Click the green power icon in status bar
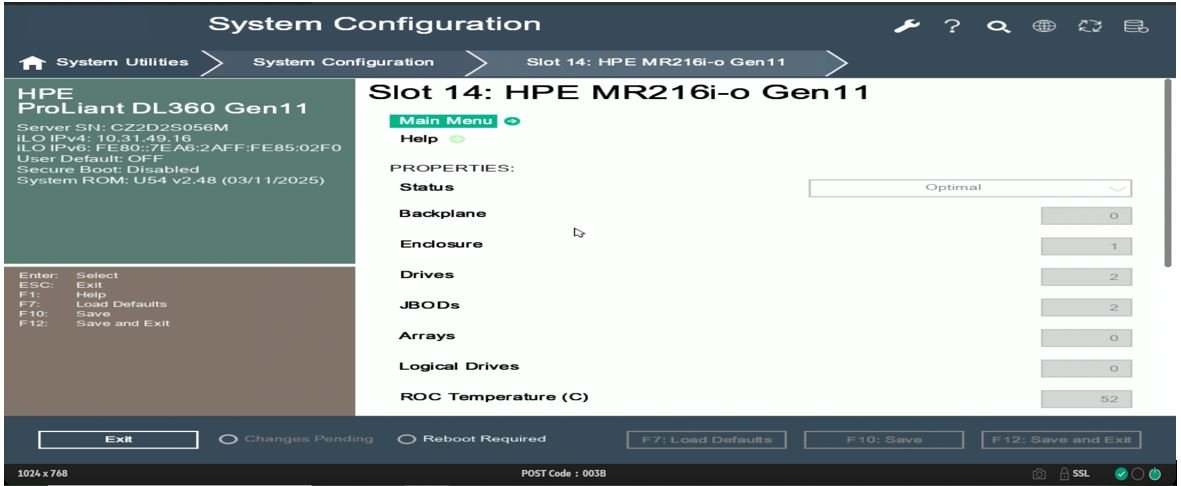This screenshot has height=486, width=1181. pyautogui.click(x=1154, y=474)
